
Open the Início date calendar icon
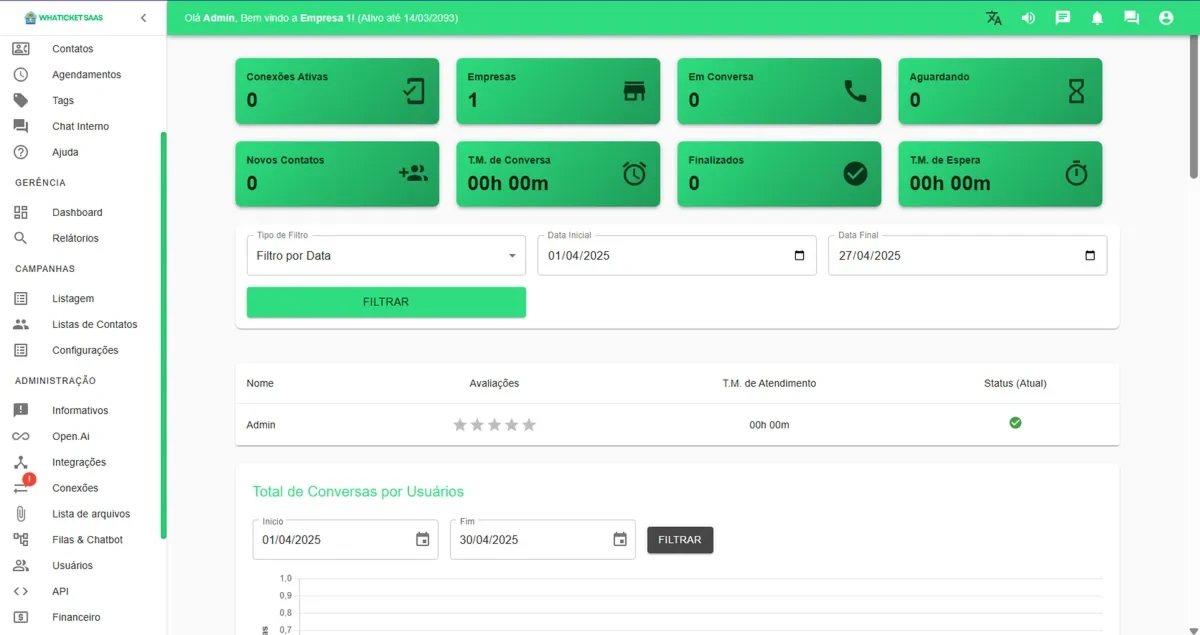click(x=423, y=539)
